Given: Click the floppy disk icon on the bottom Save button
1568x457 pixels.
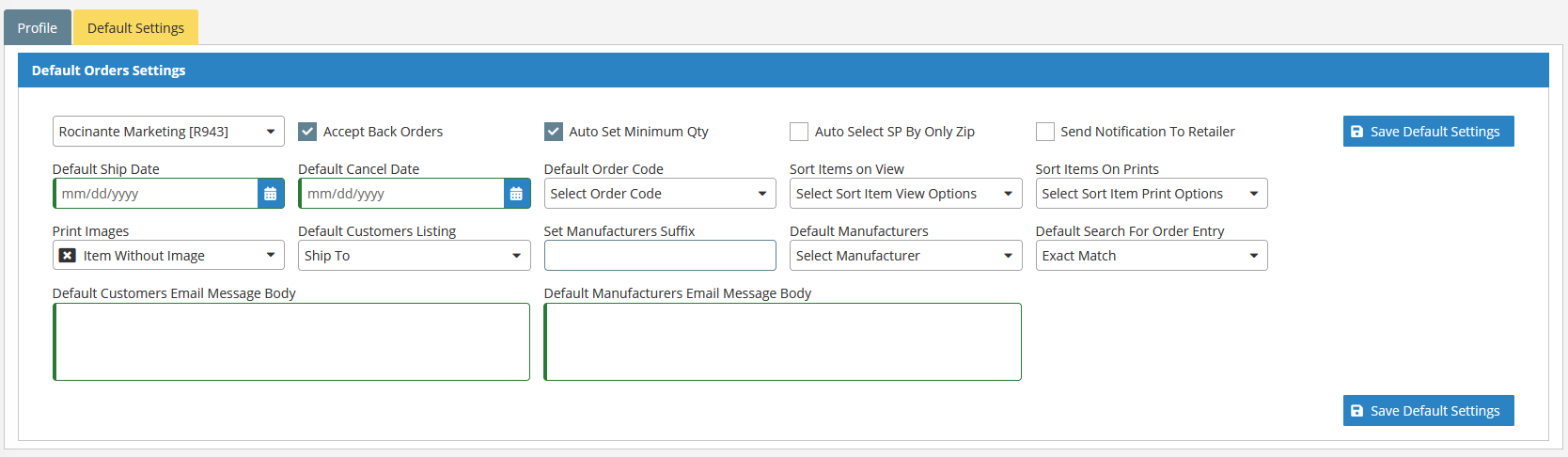Looking at the screenshot, I should tap(1356, 411).
